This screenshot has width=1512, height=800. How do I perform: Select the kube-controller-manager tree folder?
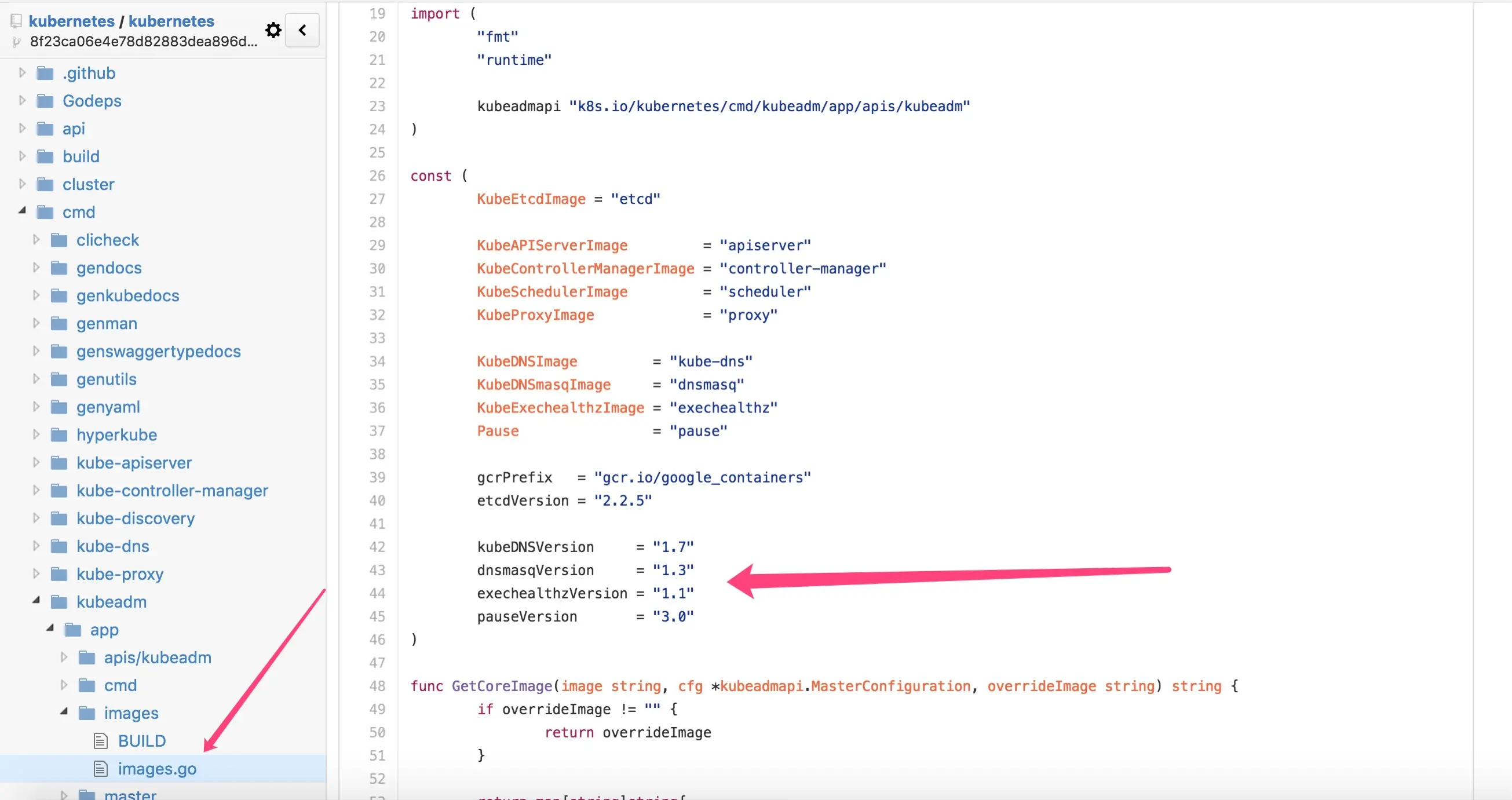172,491
